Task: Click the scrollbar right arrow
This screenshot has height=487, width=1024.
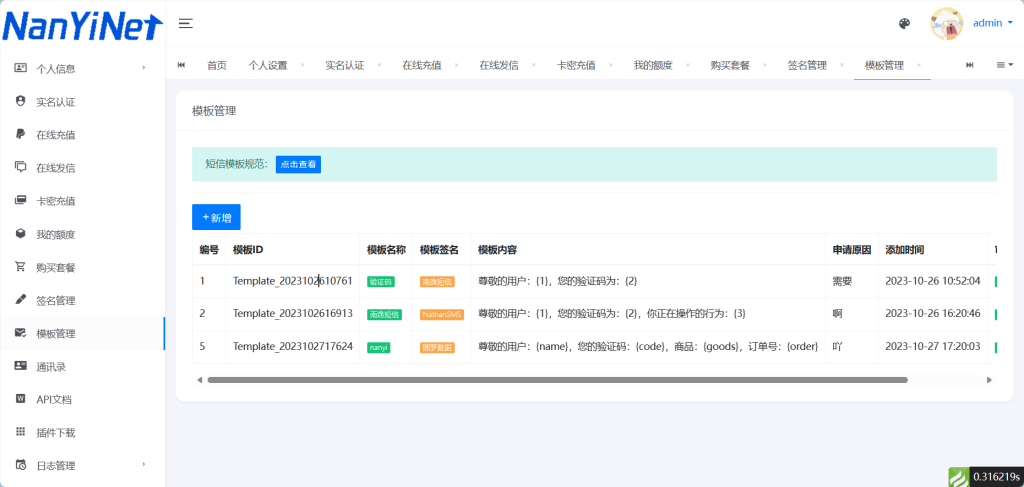Action: tap(989, 379)
